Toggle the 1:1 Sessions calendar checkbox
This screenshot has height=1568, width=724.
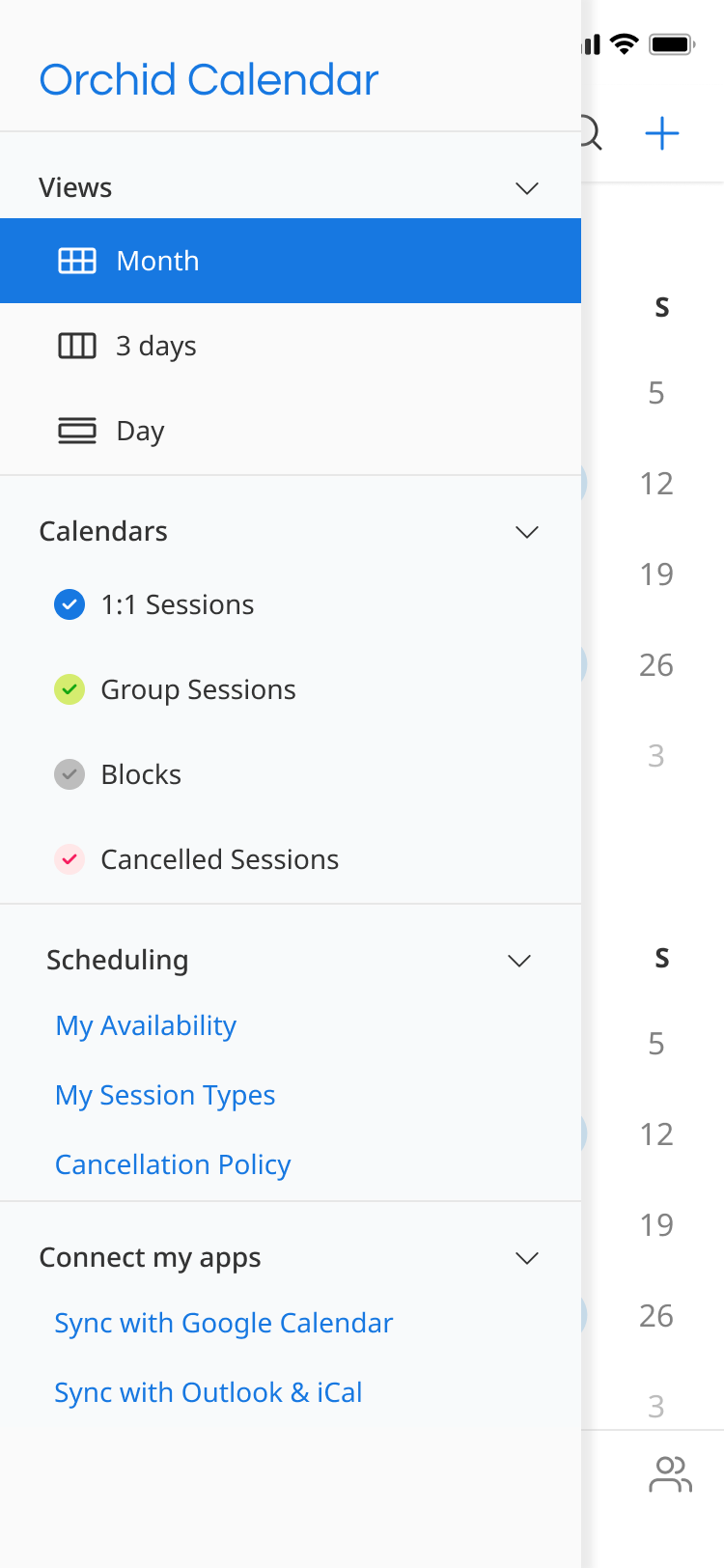coord(70,604)
